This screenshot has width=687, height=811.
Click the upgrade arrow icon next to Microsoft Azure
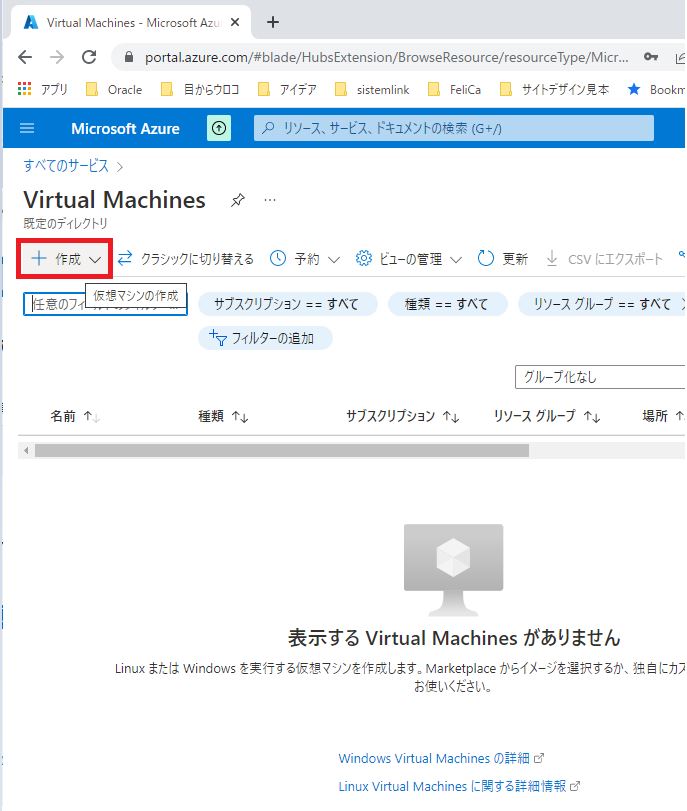pos(219,128)
